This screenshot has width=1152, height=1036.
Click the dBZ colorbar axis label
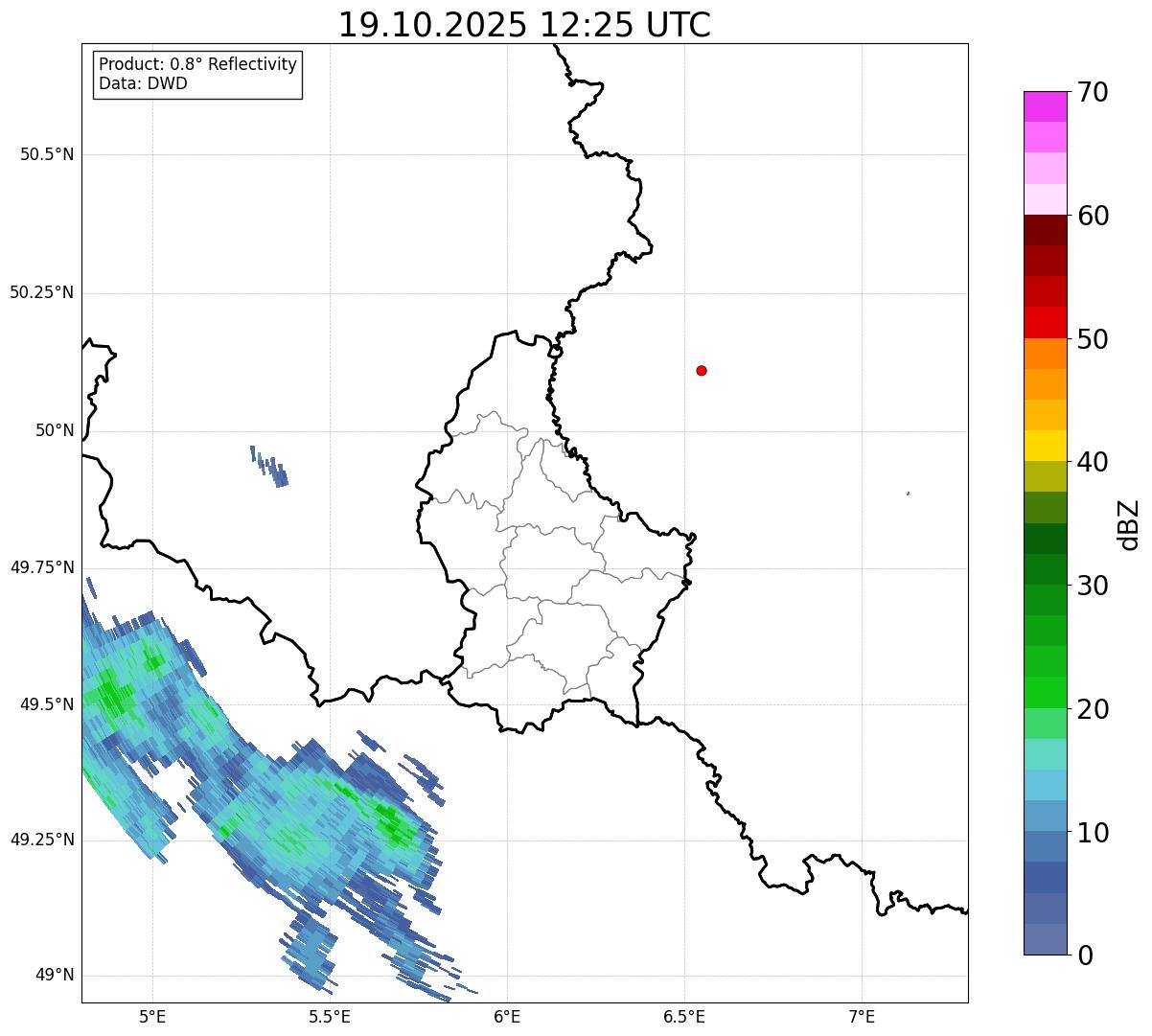(1130, 523)
